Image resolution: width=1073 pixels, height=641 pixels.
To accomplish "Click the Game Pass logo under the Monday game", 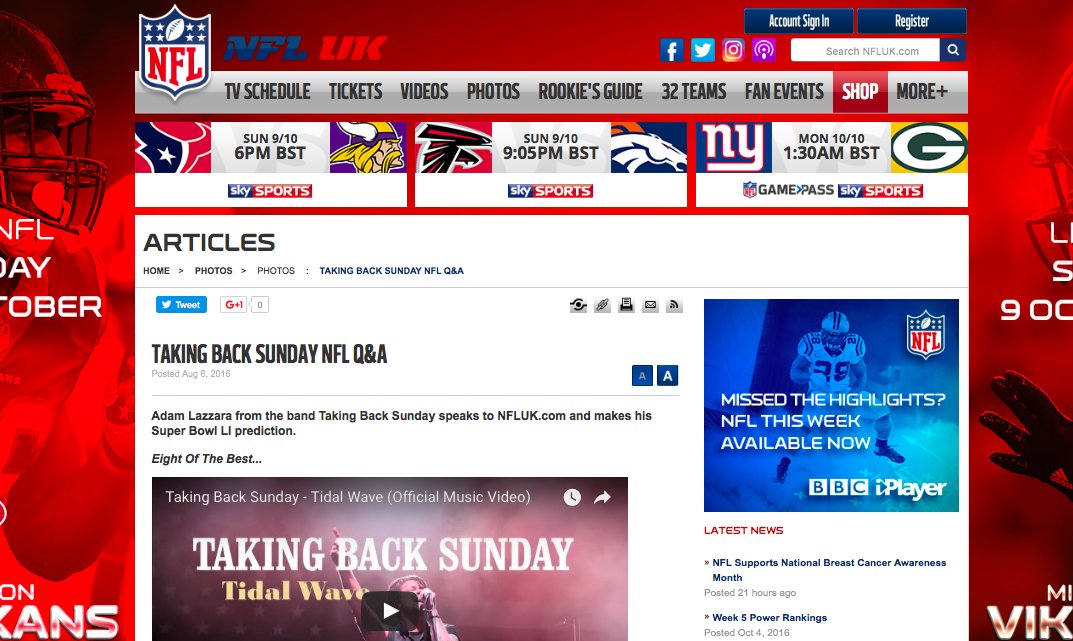I will (x=788, y=190).
